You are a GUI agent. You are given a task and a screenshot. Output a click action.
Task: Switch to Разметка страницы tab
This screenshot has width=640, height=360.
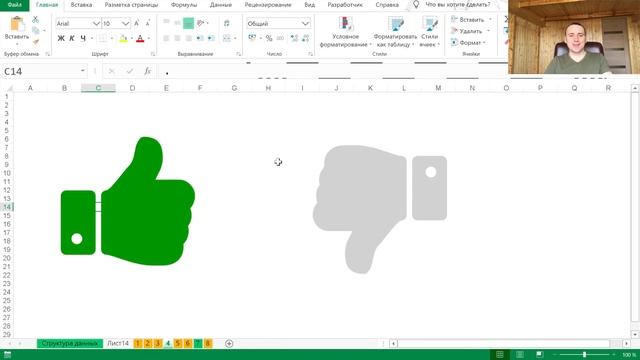(x=131, y=5)
